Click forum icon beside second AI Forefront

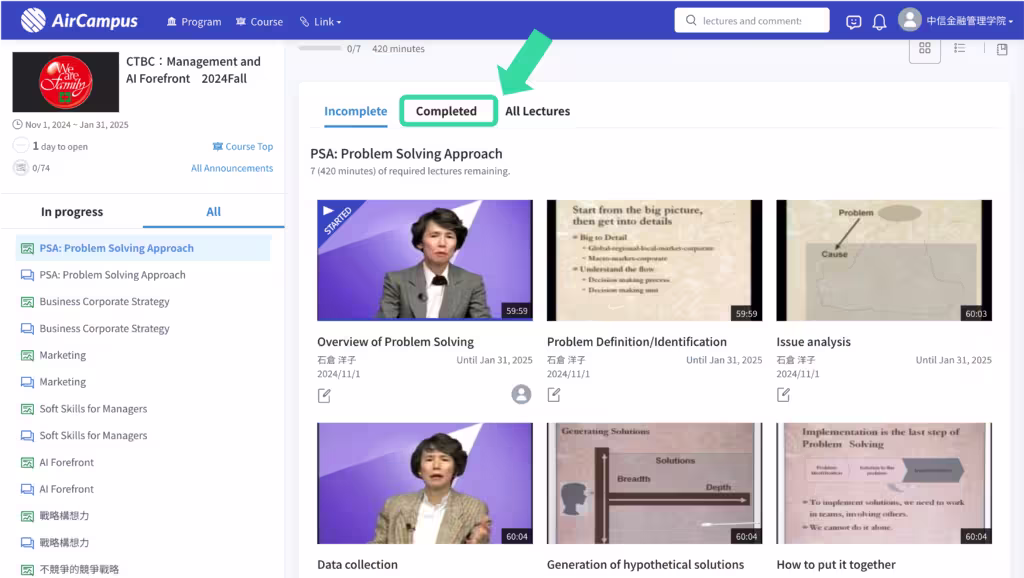(27, 489)
